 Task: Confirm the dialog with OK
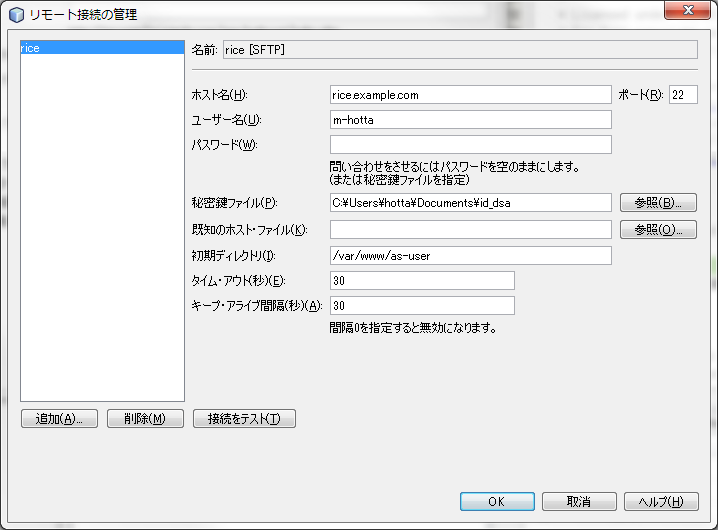point(497,502)
